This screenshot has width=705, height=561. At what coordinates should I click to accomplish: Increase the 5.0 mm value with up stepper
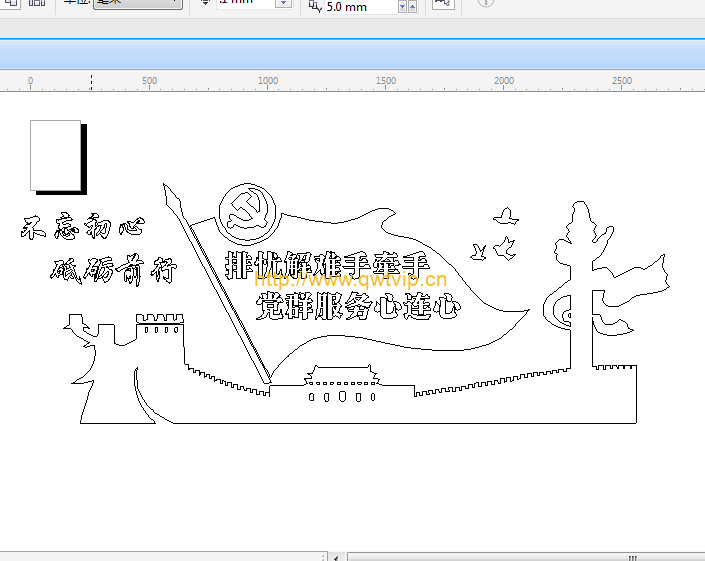tap(412, 7)
